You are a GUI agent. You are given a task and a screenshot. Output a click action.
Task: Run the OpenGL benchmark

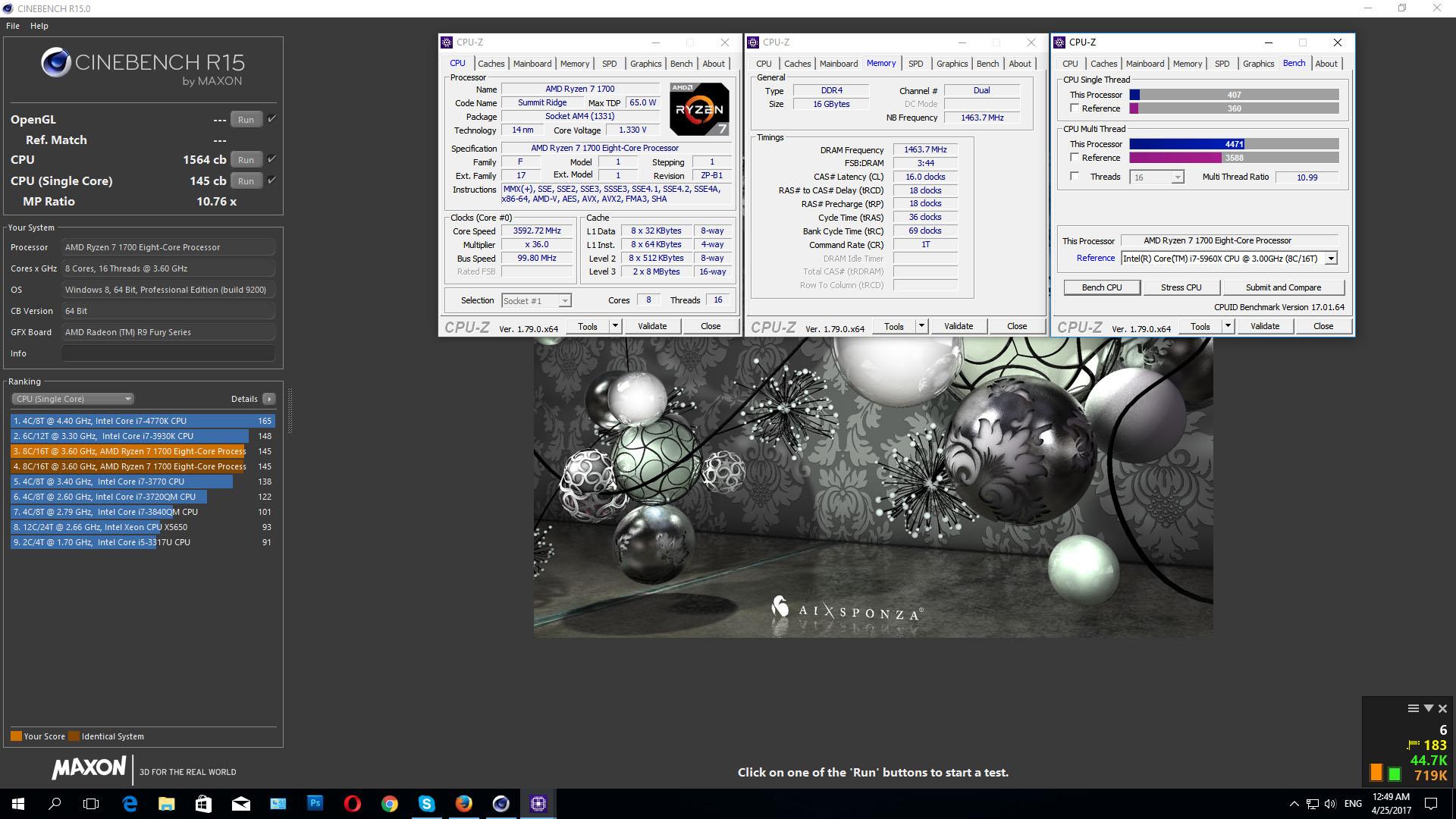point(246,120)
